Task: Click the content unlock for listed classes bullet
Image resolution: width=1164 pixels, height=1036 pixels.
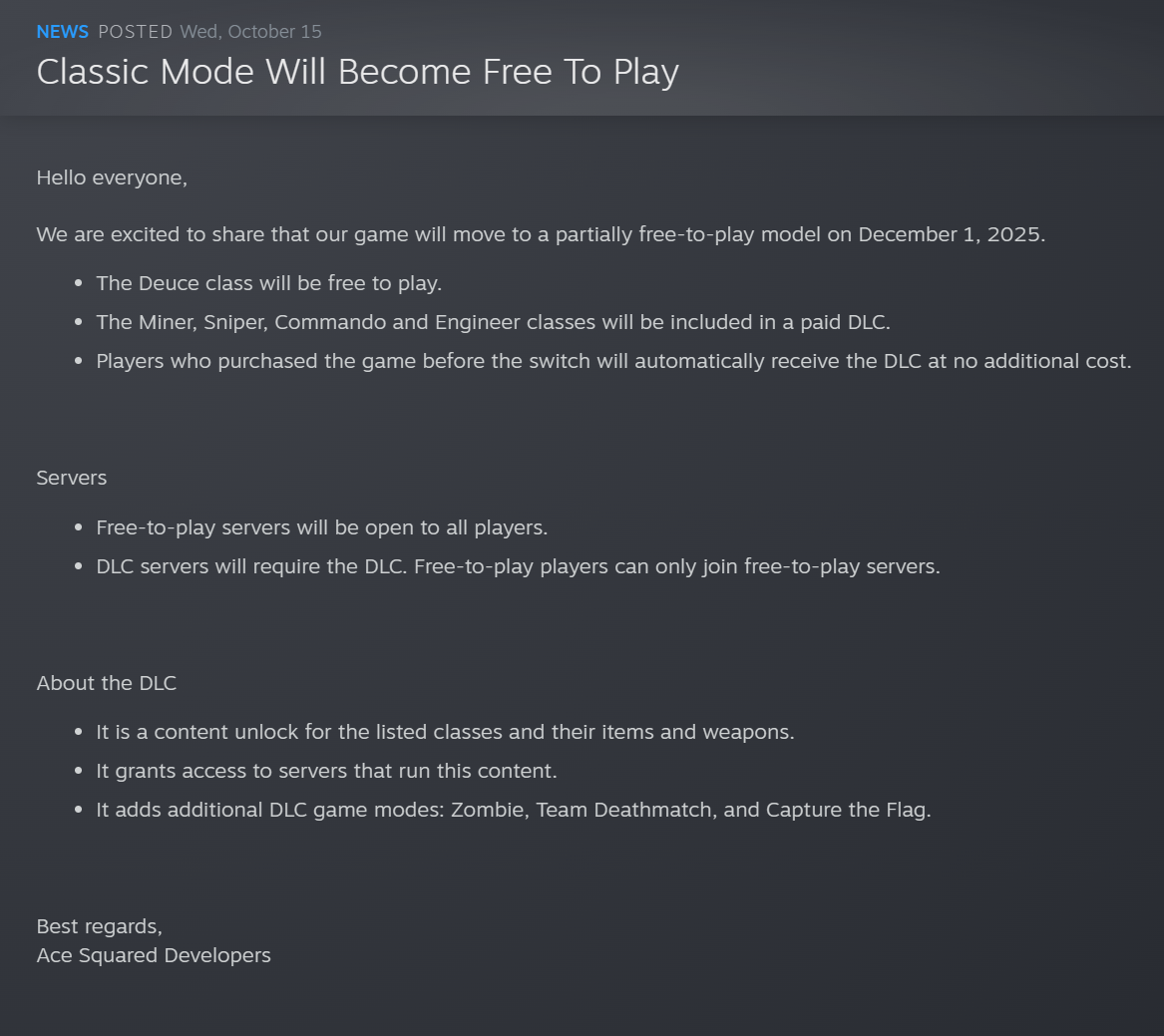Action: [445, 732]
